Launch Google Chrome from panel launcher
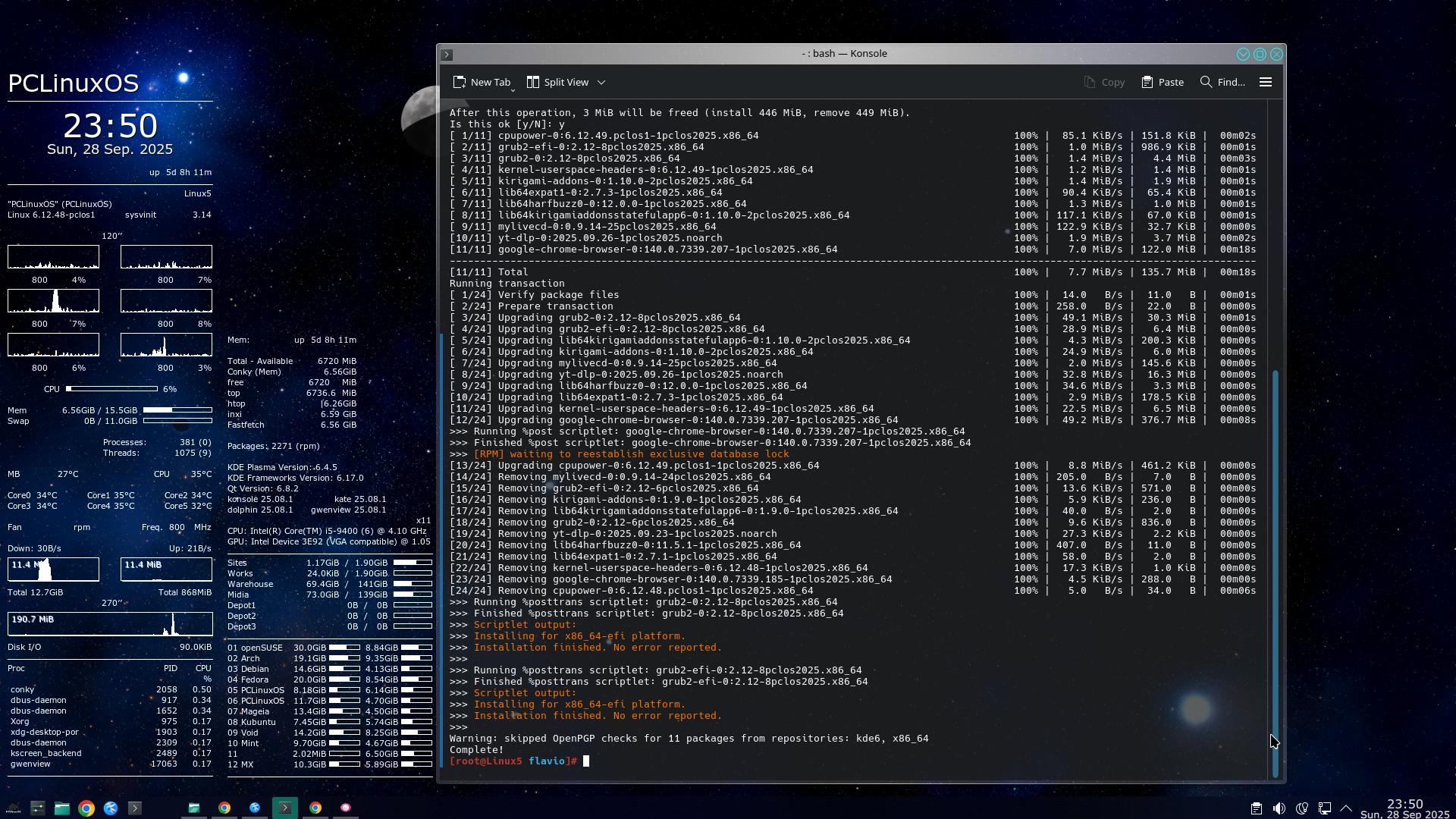Screen dimensions: 1456x819 (x=86, y=808)
